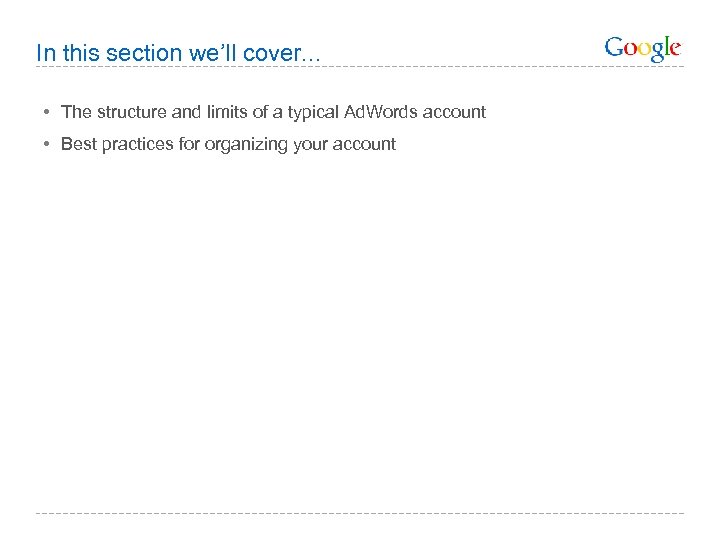Click the second bullet point dot

tap(47, 144)
